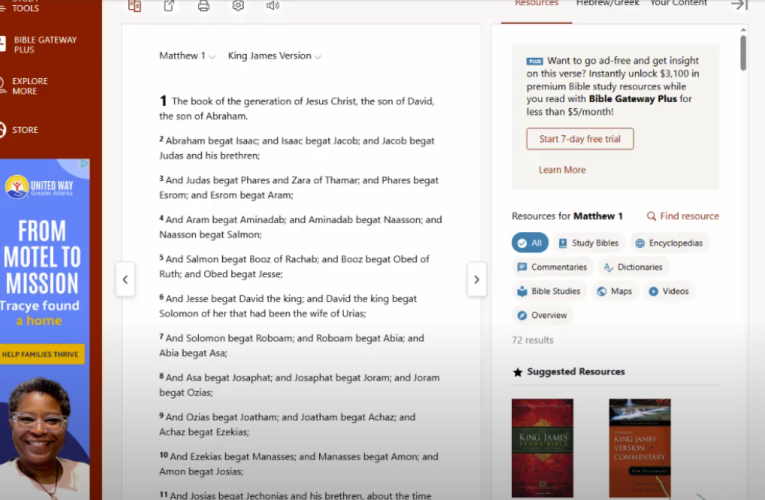Screen dimensions: 765x500
Task: Click the Bible Gateway Plus sidebar icon
Action: 2,44
